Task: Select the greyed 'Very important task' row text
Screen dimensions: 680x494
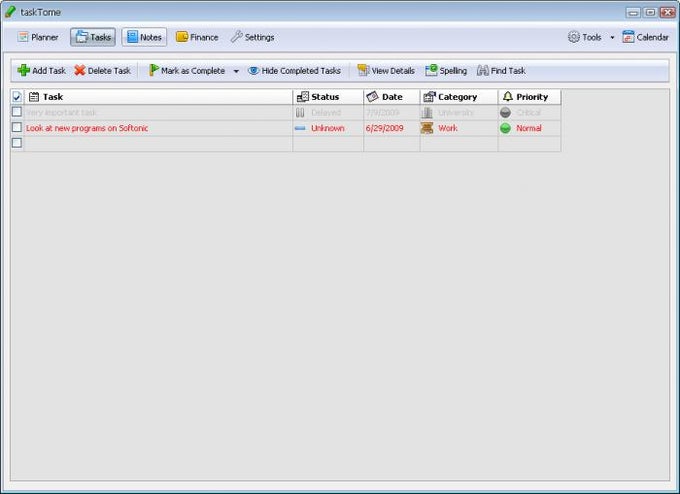Action: (x=61, y=112)
